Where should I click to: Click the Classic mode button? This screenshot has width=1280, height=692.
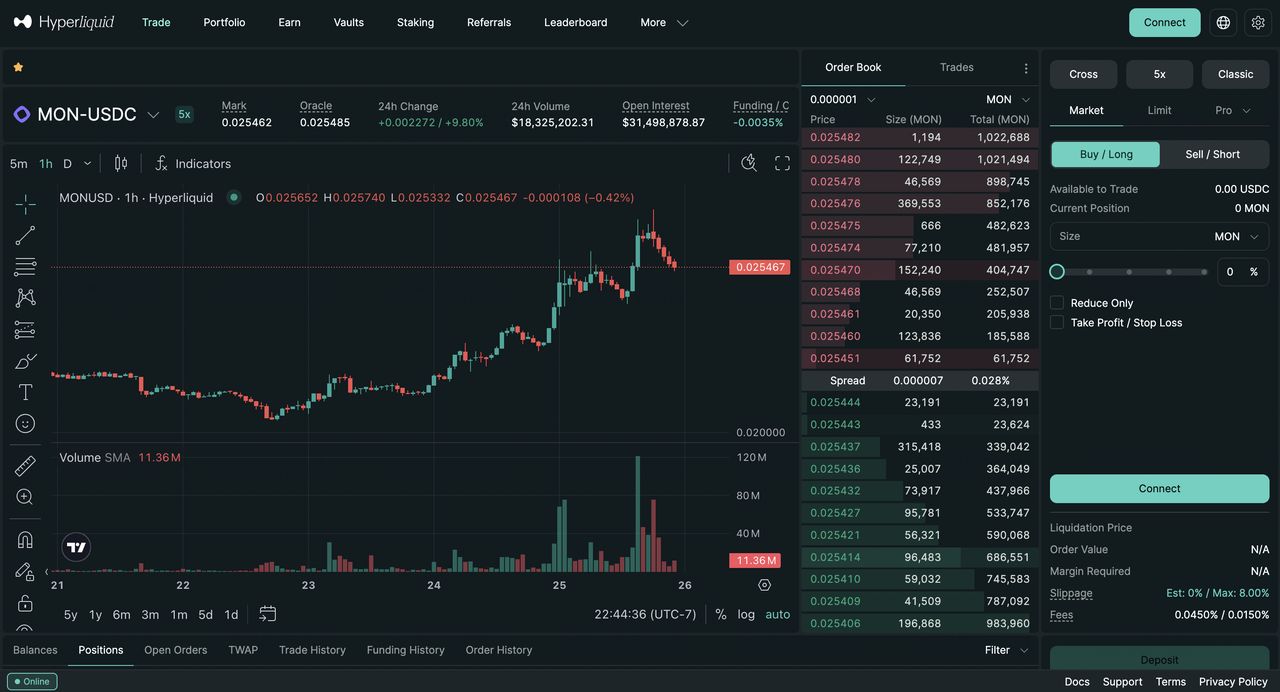click(1235, 74)
